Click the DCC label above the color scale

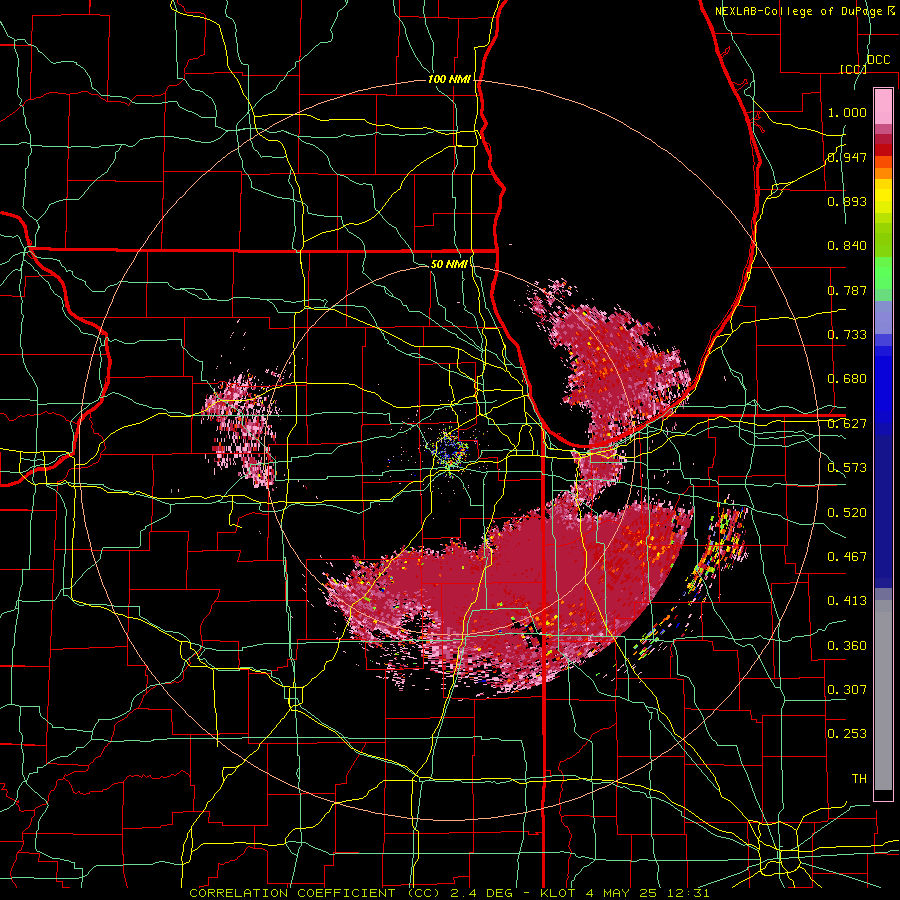878,60
